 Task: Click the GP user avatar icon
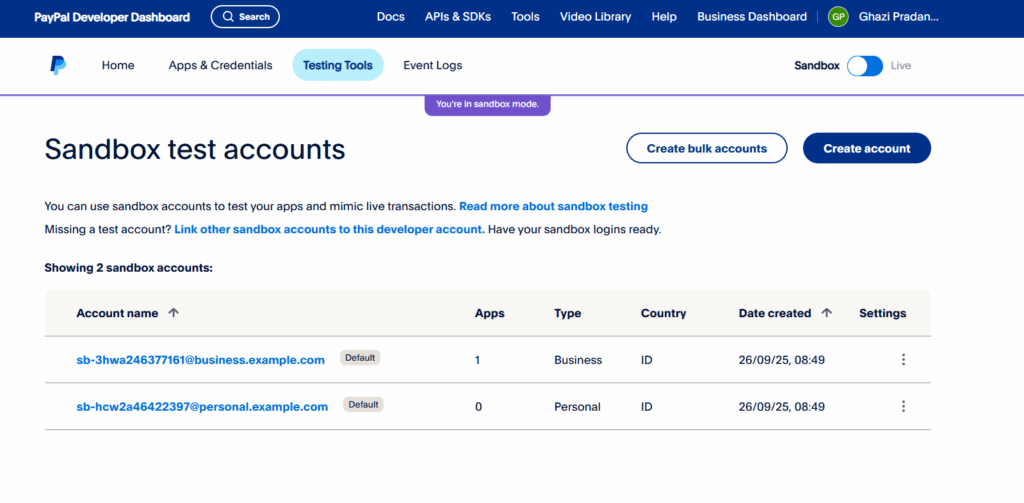(x=838, y=17)
